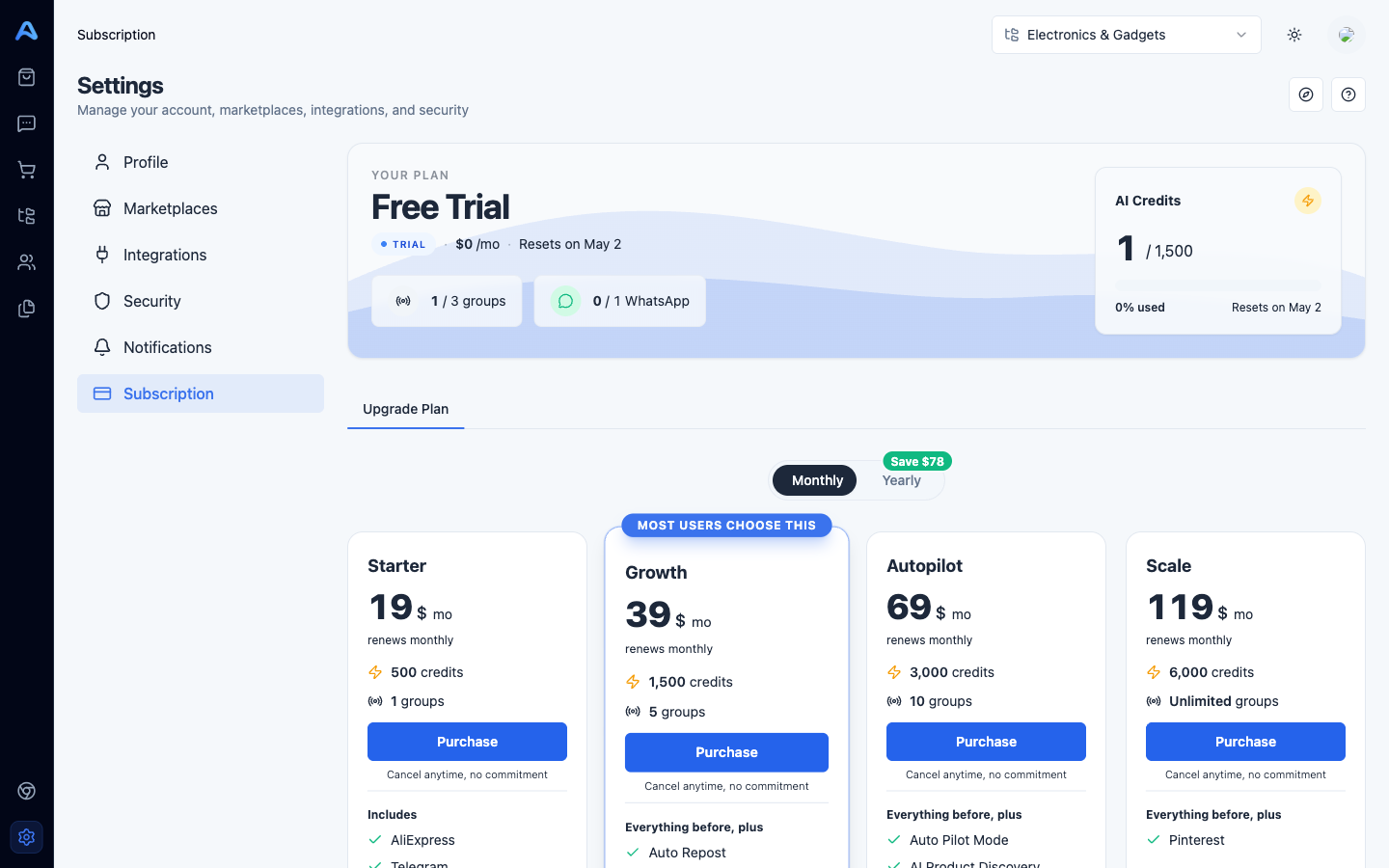
Task: Open the Electronics & Gadgets store dropdown
Action: click(1126, 34)
